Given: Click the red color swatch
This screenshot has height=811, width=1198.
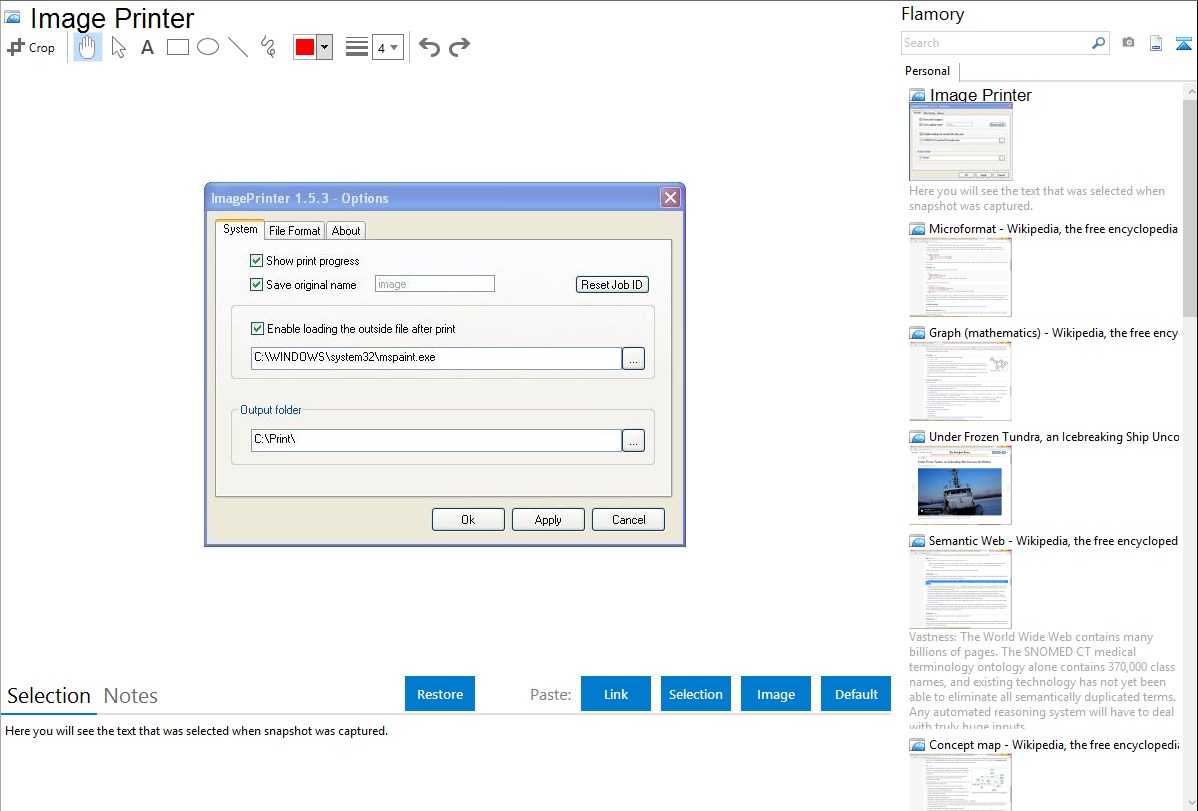Looking at the screenshot, I should 305,47.
